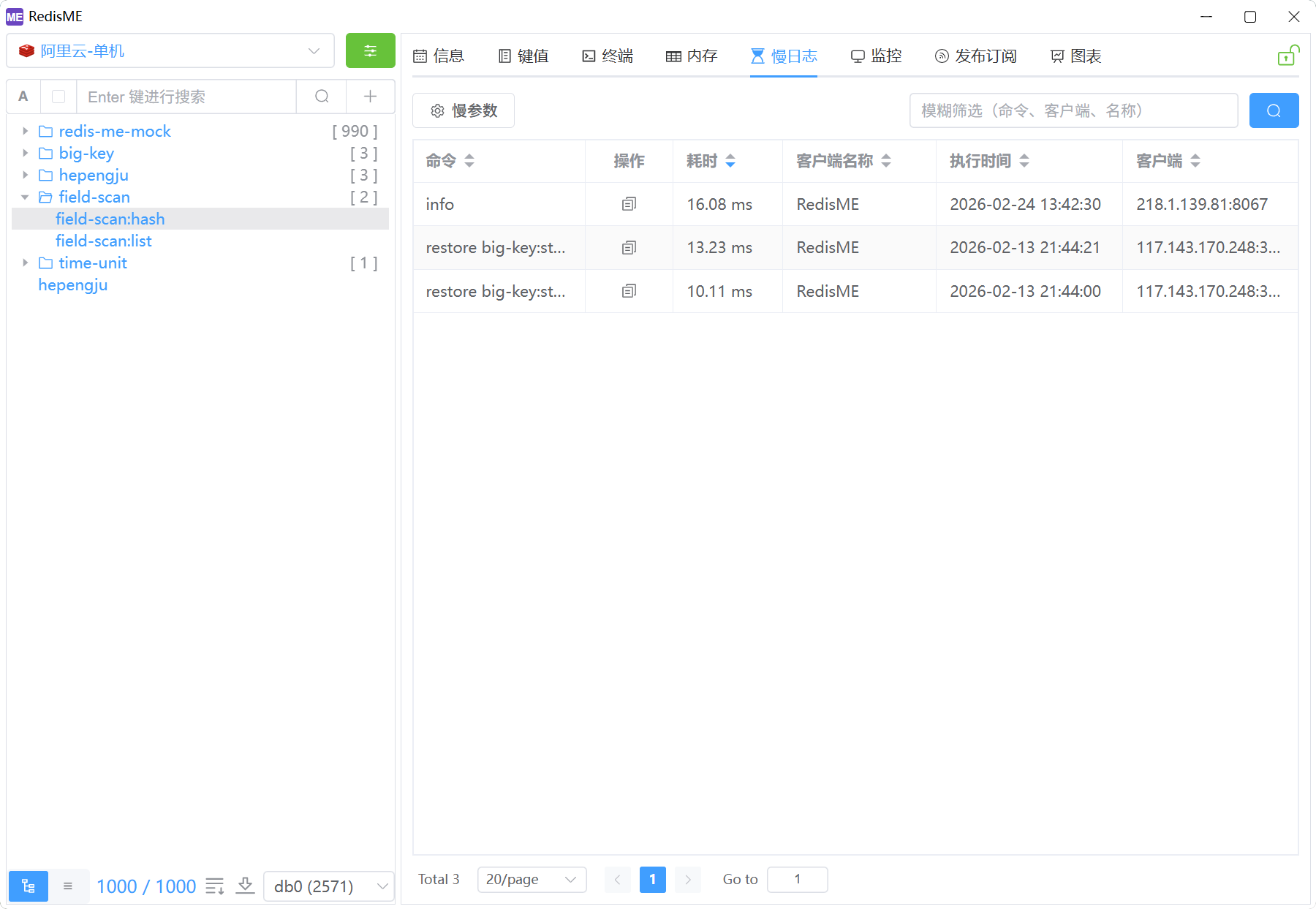Click the 慢参数 button
The height and width of the screenshot is (909, 1316).
[x=464, y=110]
